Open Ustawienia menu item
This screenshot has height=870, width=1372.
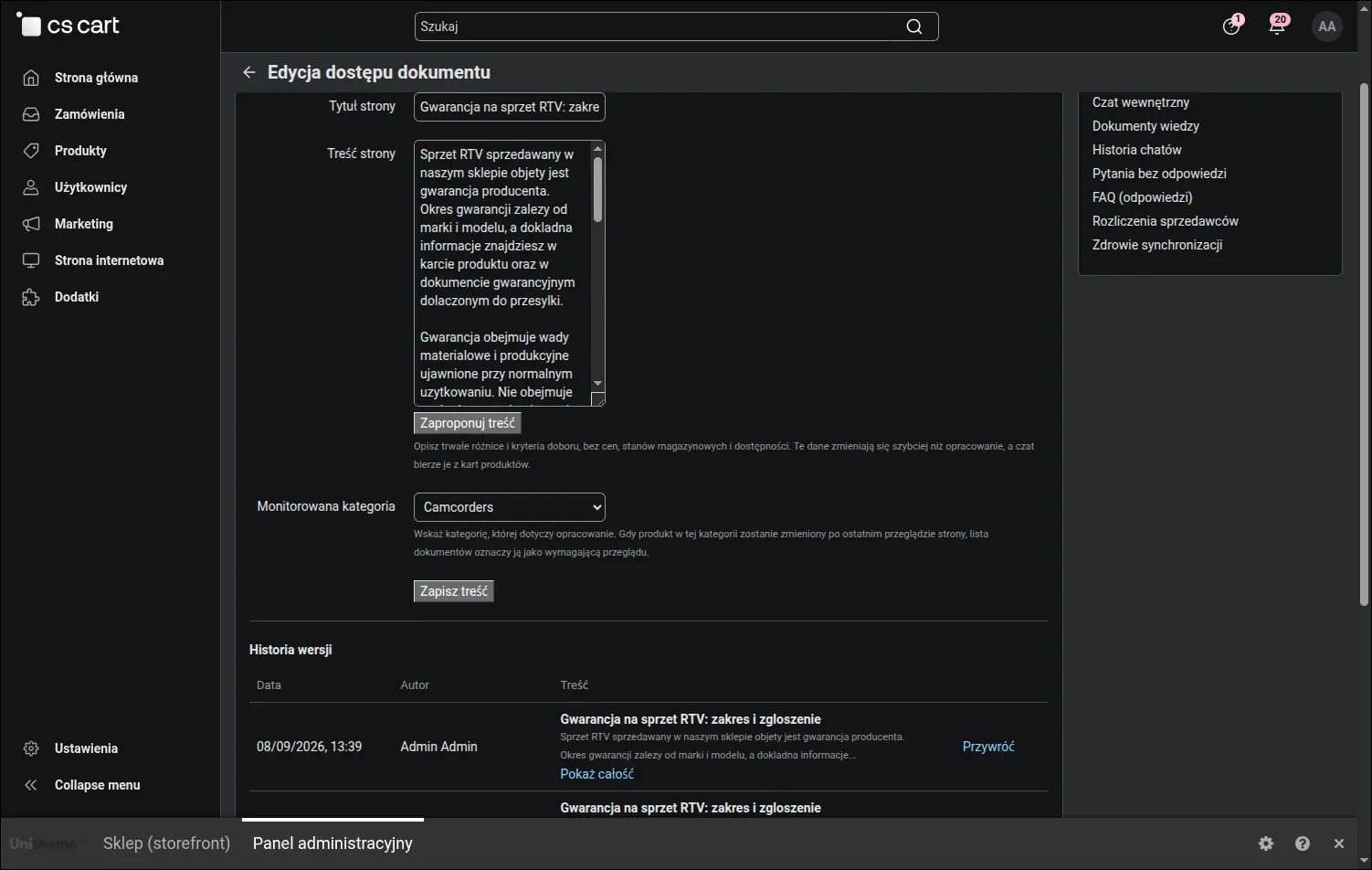(x=86, y=748)
